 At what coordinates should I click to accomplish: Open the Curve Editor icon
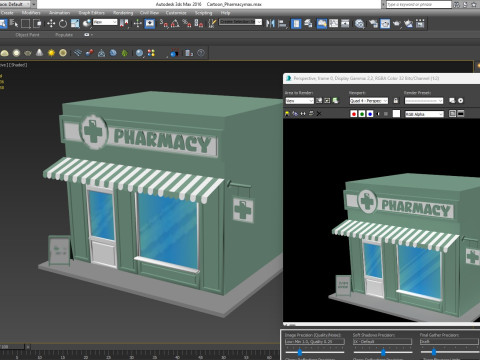click(x=334, y=23)
